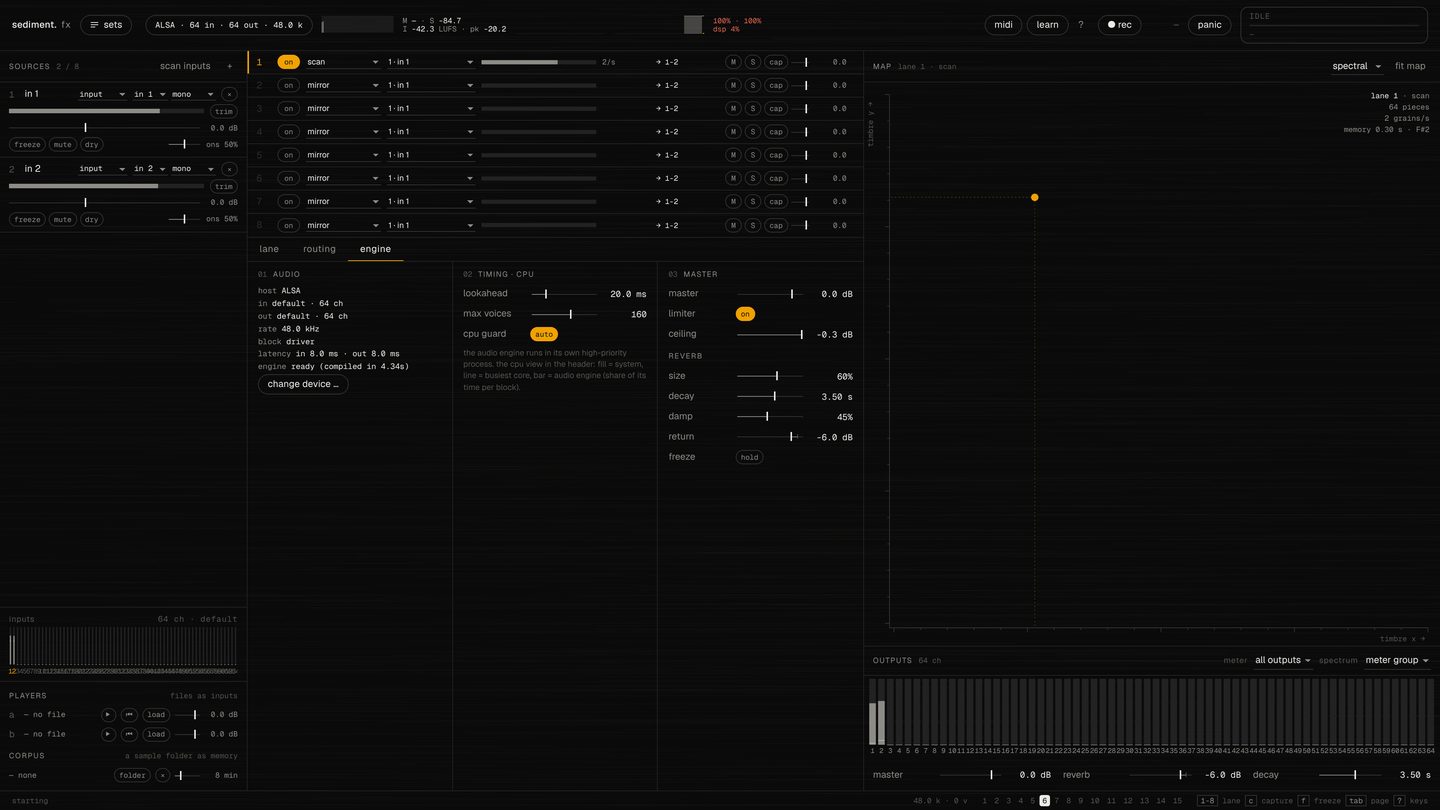The image size is (1440, 810).
Task: Click the orange point on the map
Action: coord(1035,197)
